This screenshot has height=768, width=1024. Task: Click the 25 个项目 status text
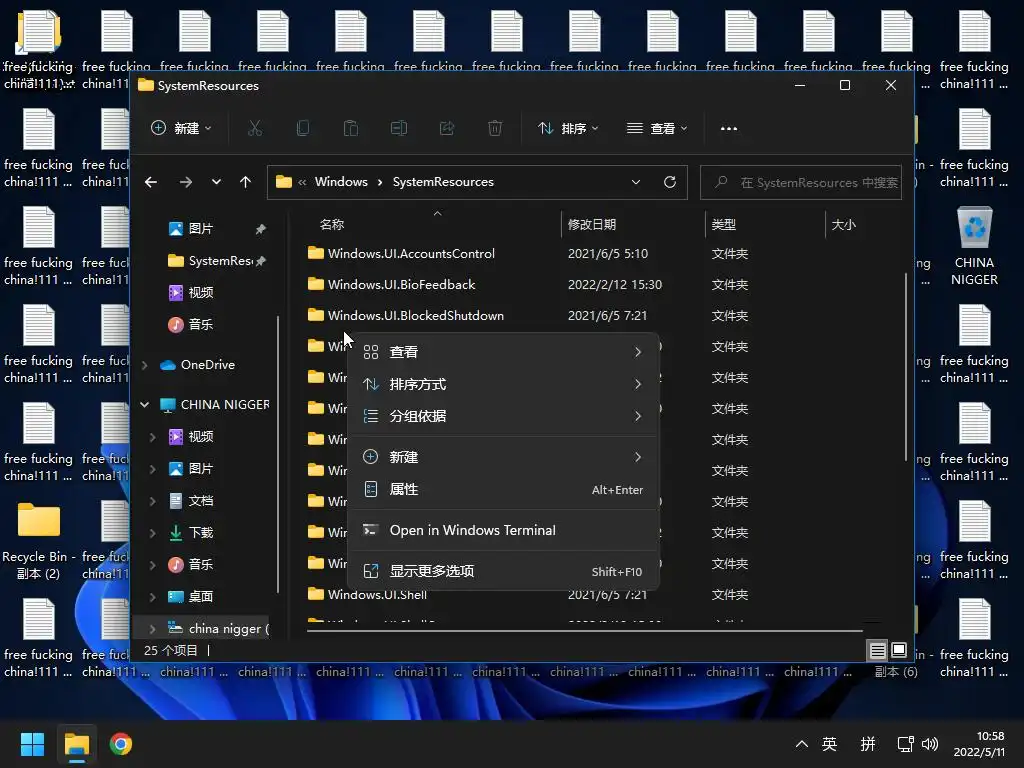pyautogui.click(x=170, y=650)
